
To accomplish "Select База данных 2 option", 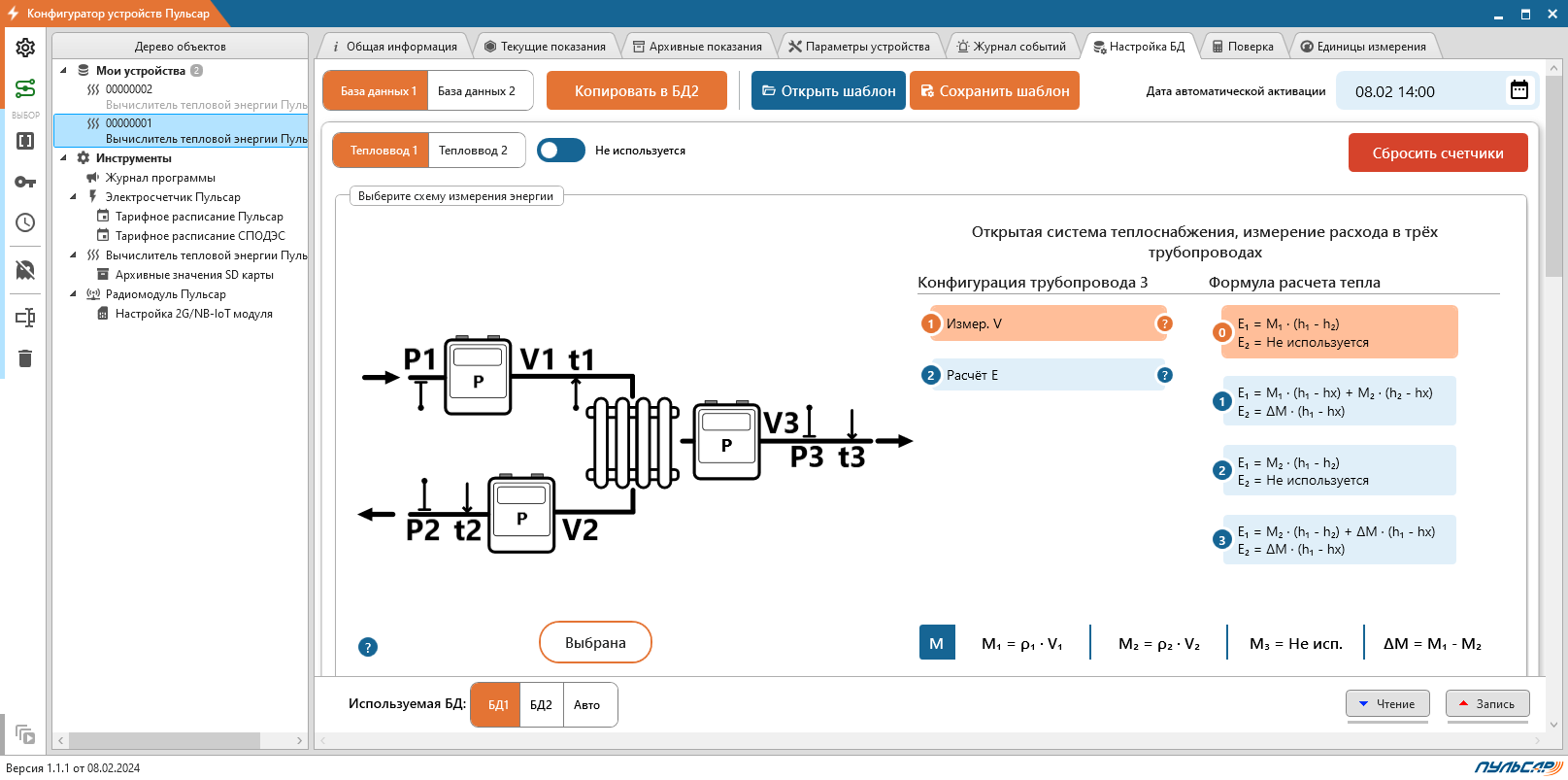I will pos(481,90).
